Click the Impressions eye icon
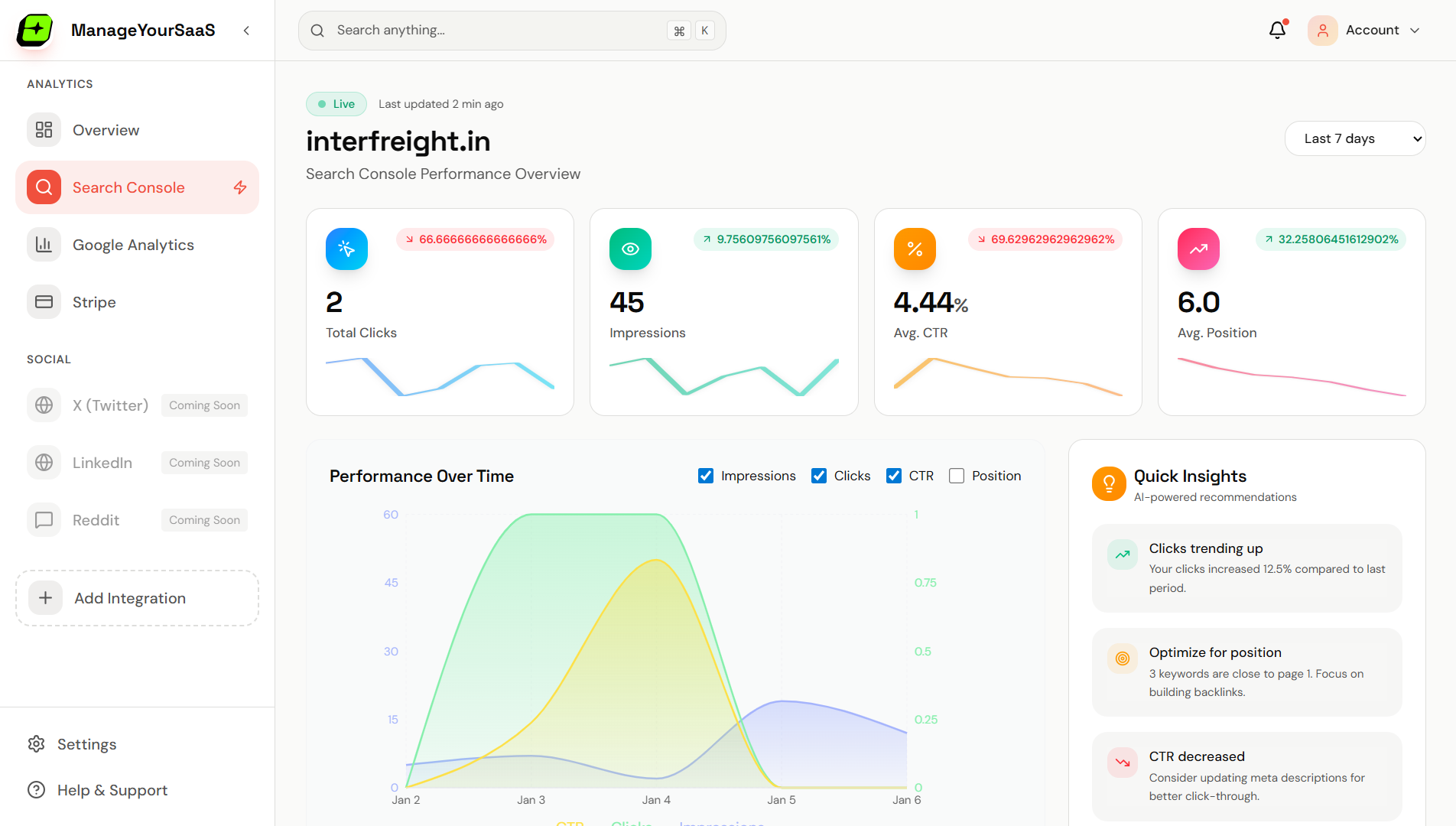This screenshot has width=1456, height=826. point(630,249)
